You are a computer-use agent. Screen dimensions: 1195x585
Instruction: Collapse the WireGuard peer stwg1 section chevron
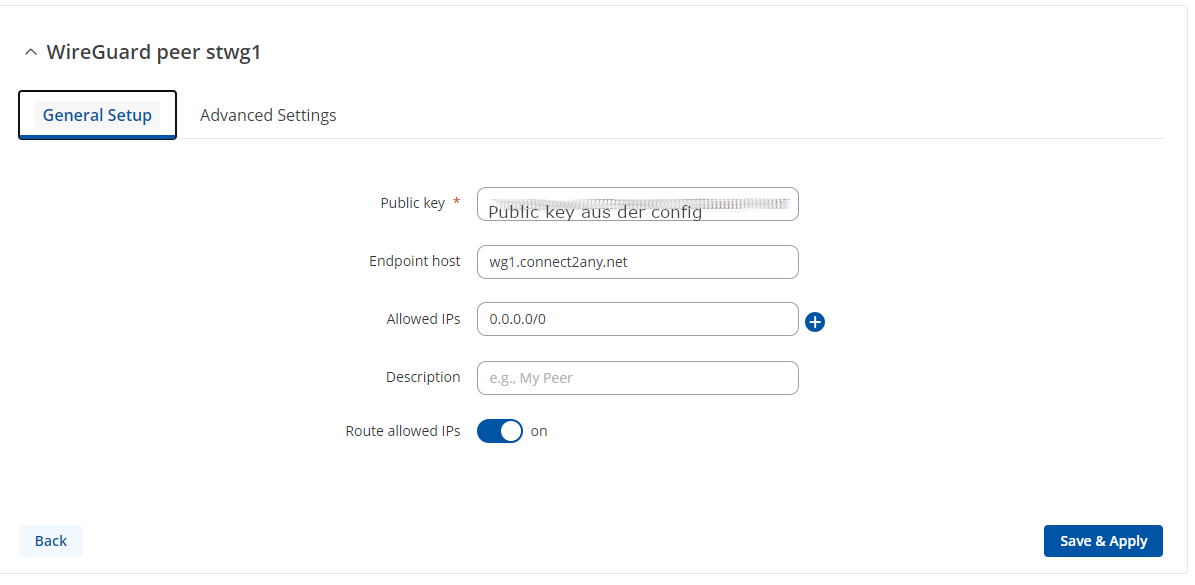pos(31,52)
